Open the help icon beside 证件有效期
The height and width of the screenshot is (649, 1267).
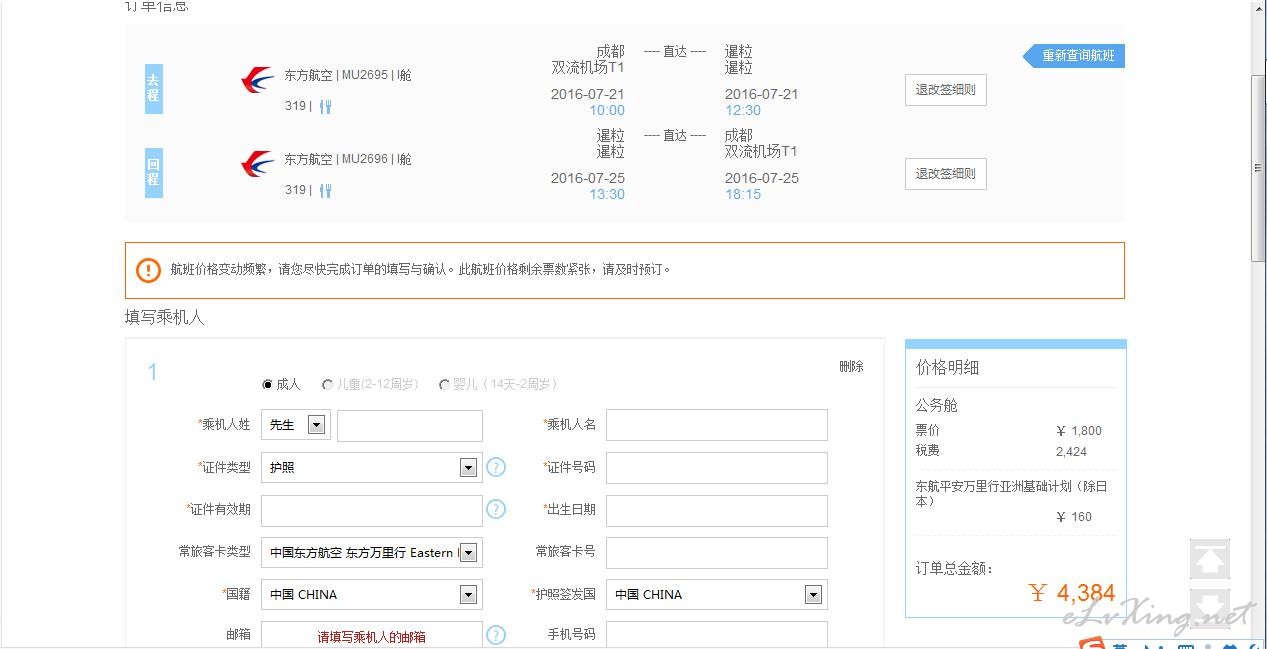[496, 509]
